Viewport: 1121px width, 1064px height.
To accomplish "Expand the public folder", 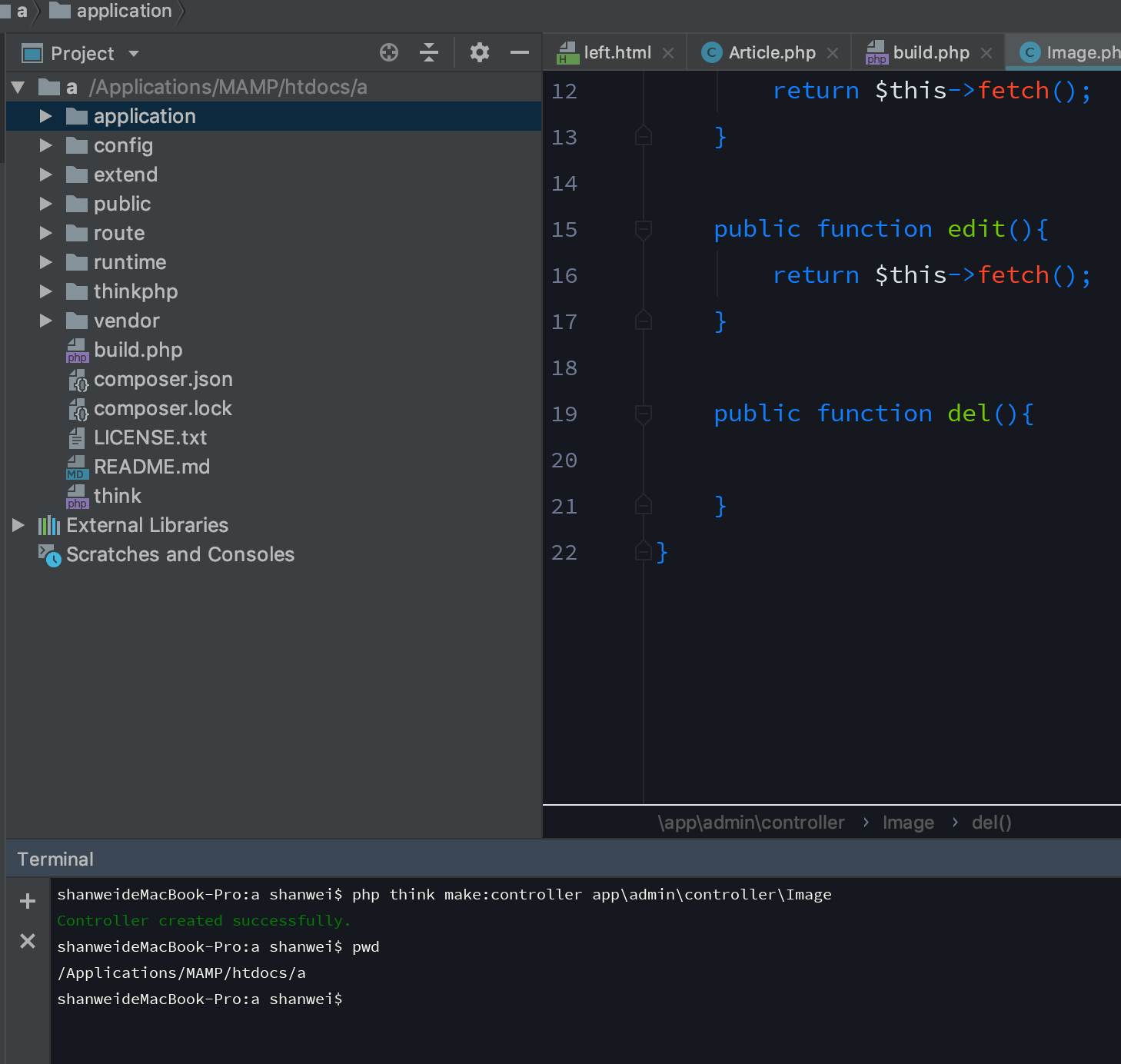I will [46, 204].
